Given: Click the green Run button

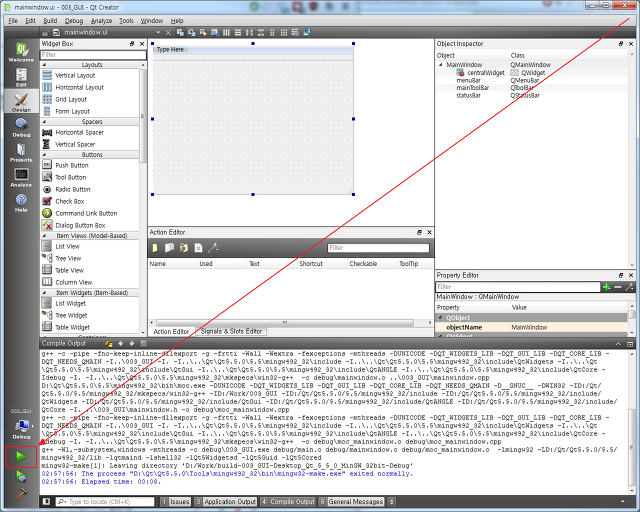Looking at the screenshot, I should [x=21, y=456].
